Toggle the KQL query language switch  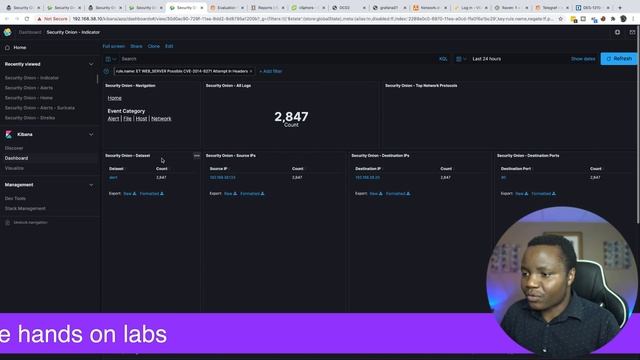coord(443,59)
